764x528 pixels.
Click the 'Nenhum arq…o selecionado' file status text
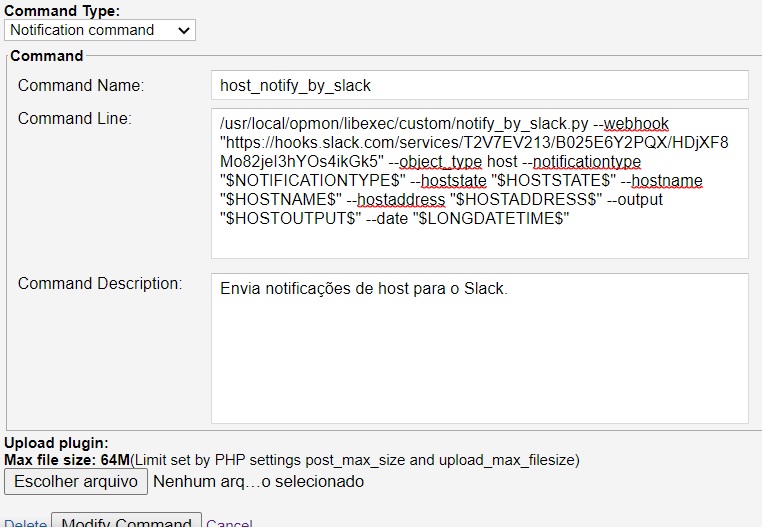[258, 482]
